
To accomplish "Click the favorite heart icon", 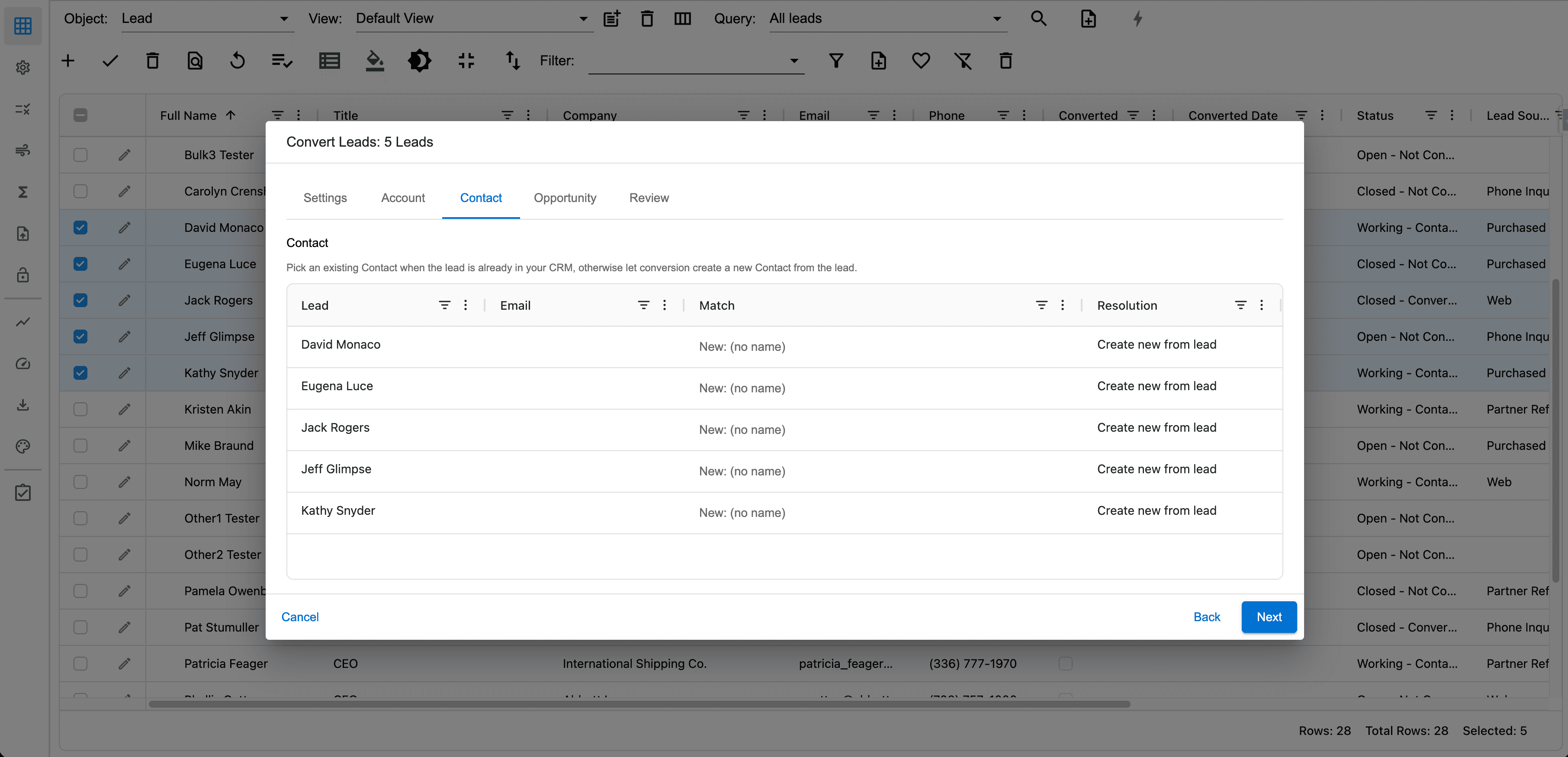I will [x=920, y=61].
